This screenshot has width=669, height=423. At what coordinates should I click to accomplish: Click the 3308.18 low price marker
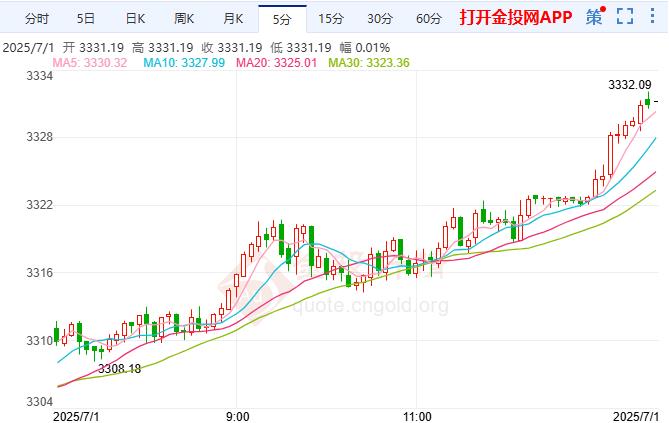tap(119, 368)
